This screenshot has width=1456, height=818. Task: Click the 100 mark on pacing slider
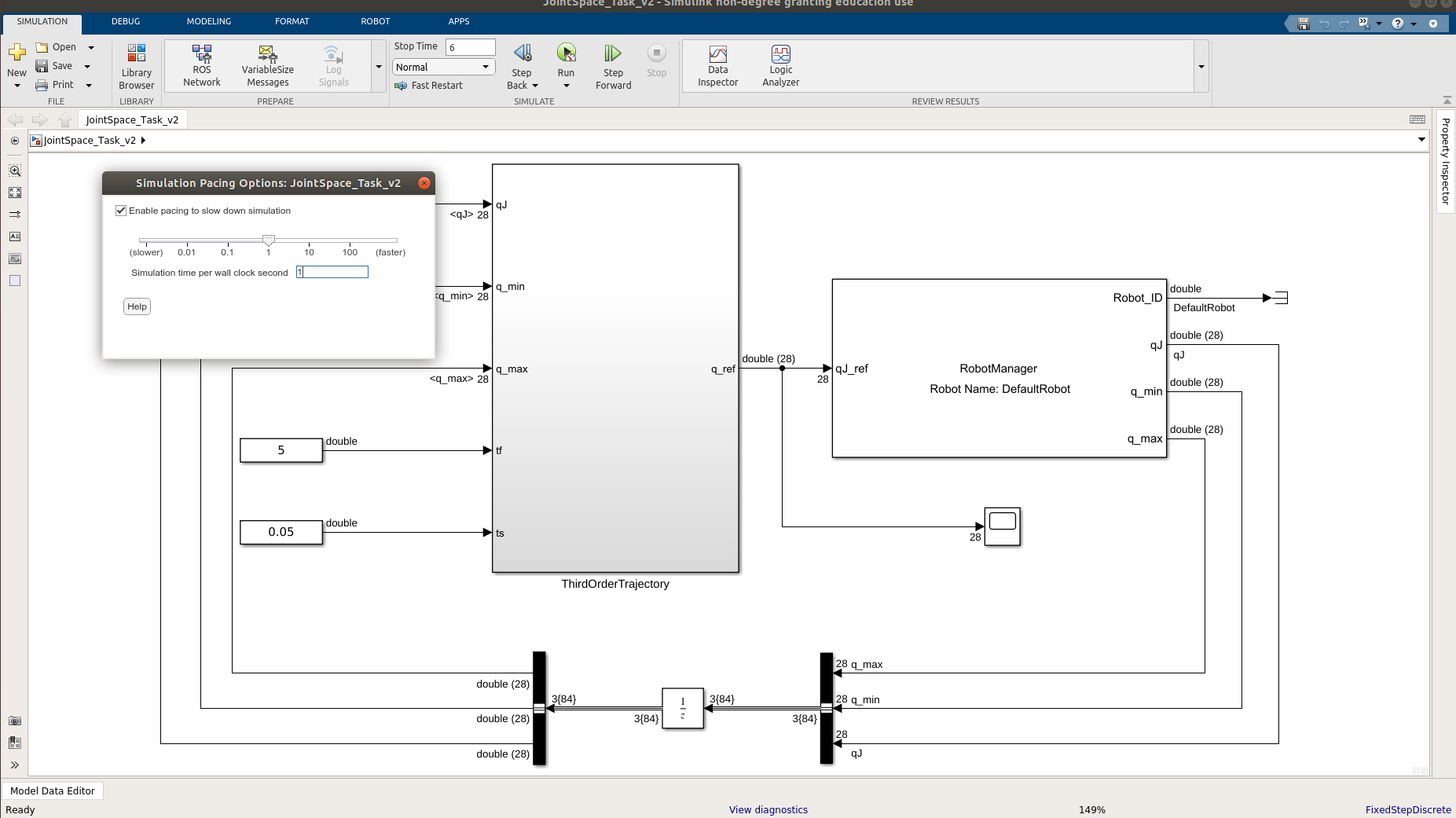tap(350, 252)
